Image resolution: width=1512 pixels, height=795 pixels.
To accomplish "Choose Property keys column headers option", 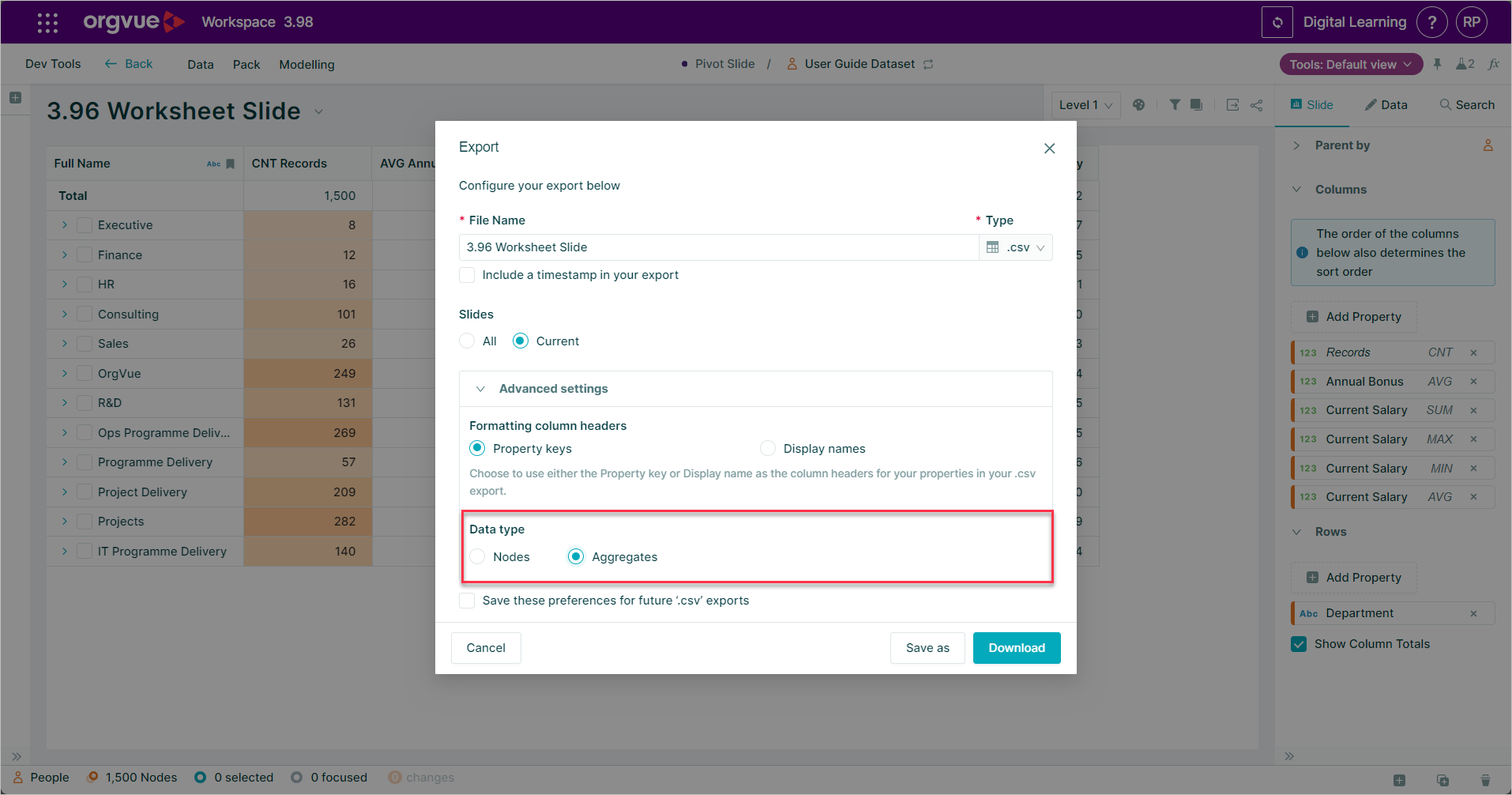I will point(477,448).
